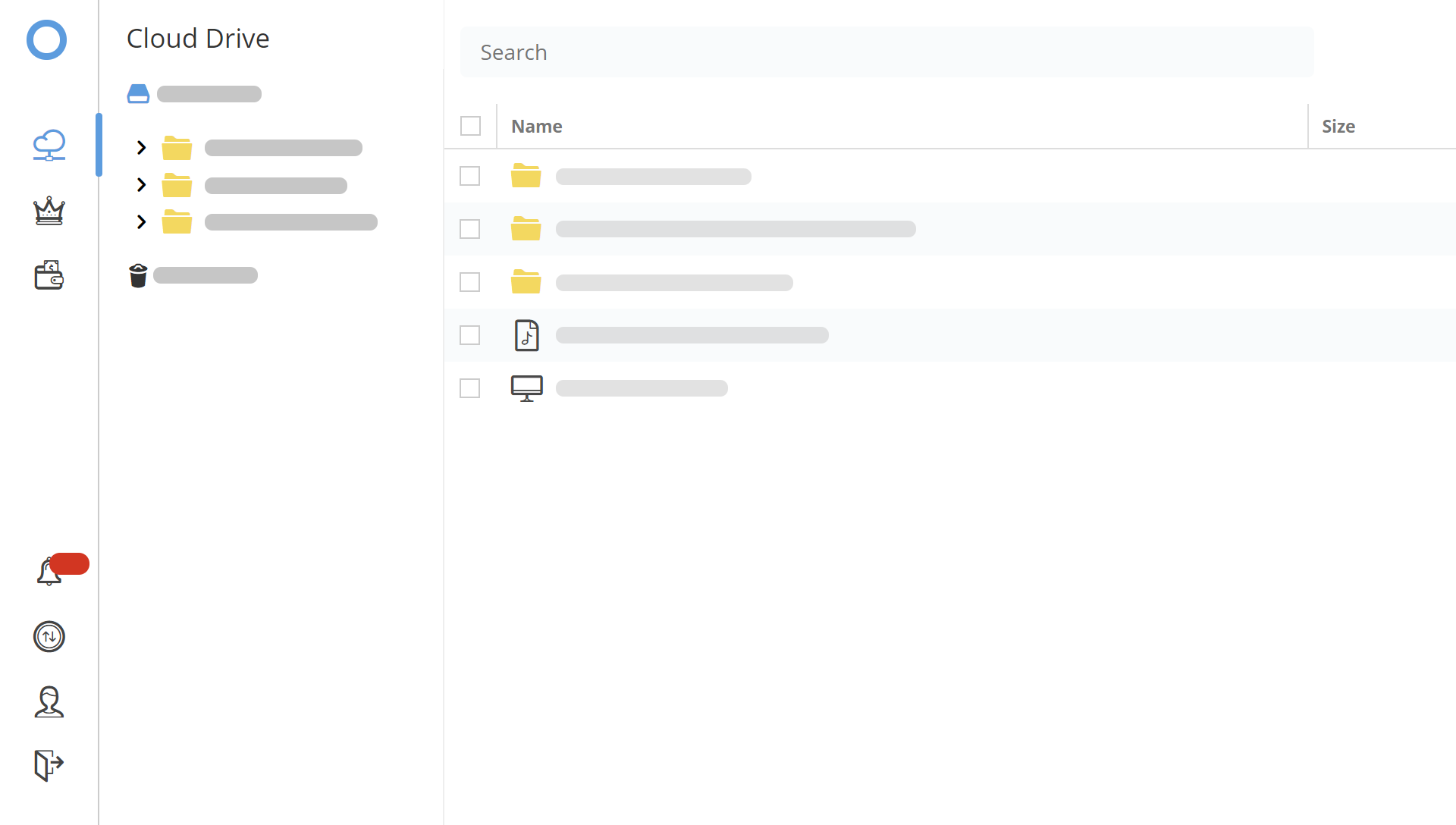Select the music file row icon
Screen dimensions: 1456x825
pos(527,334)
